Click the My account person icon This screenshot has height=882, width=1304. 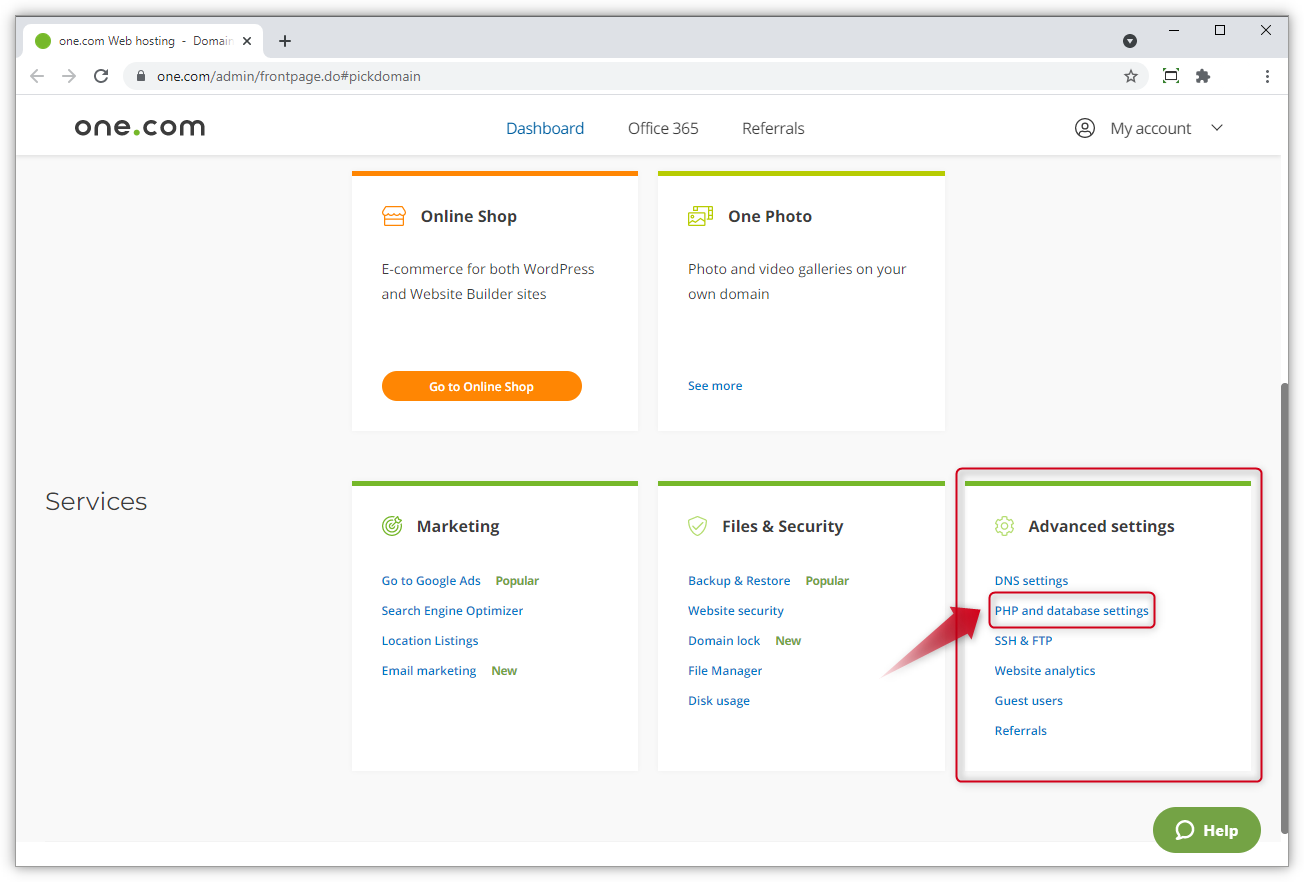(1085, 128)
